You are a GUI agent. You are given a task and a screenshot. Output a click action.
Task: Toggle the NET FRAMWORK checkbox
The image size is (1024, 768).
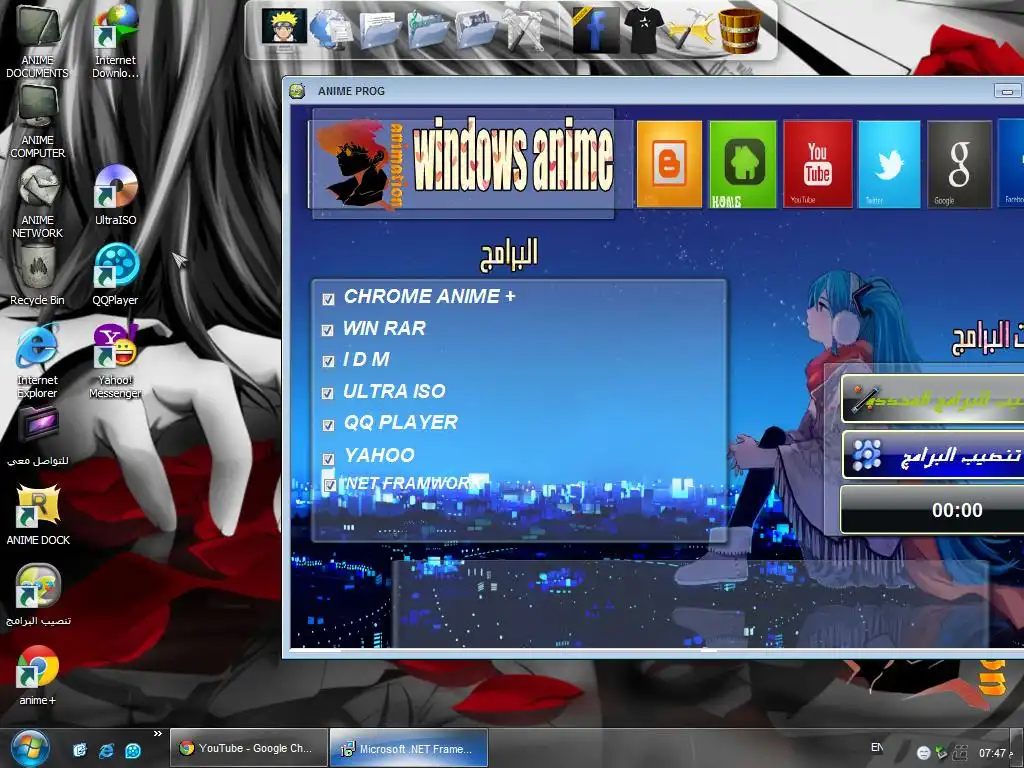point(330,485)
